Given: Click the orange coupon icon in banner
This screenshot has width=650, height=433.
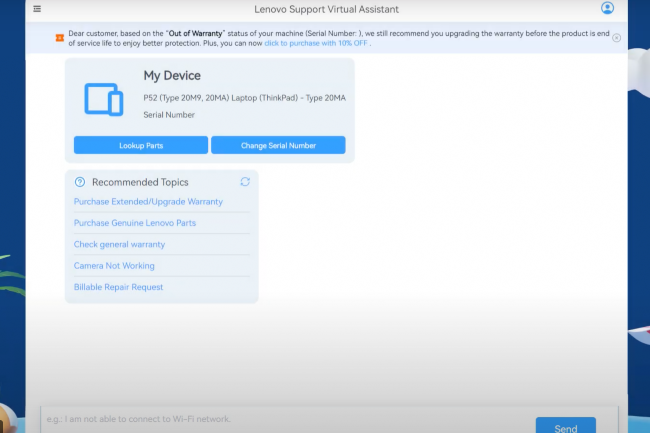Looking at the screenshot, I should (x=59, y=38).
